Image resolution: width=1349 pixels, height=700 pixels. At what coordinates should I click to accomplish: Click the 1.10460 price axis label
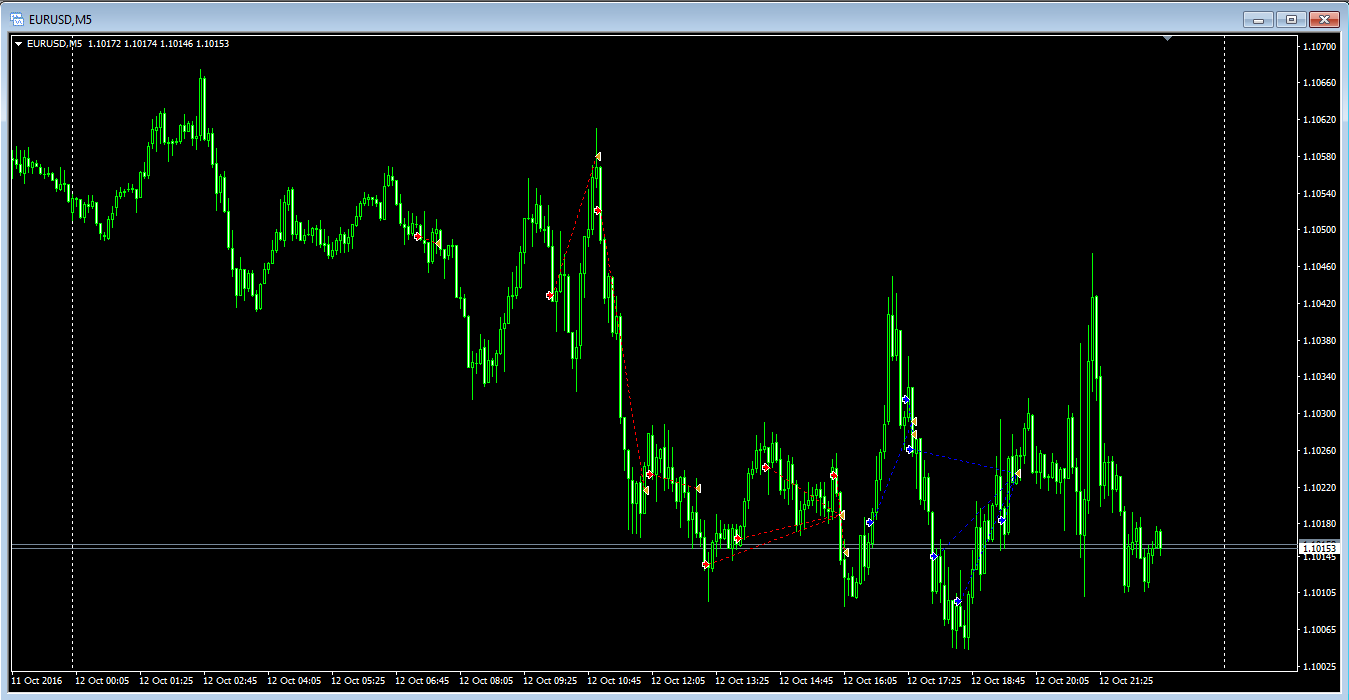click(1320, 267)
